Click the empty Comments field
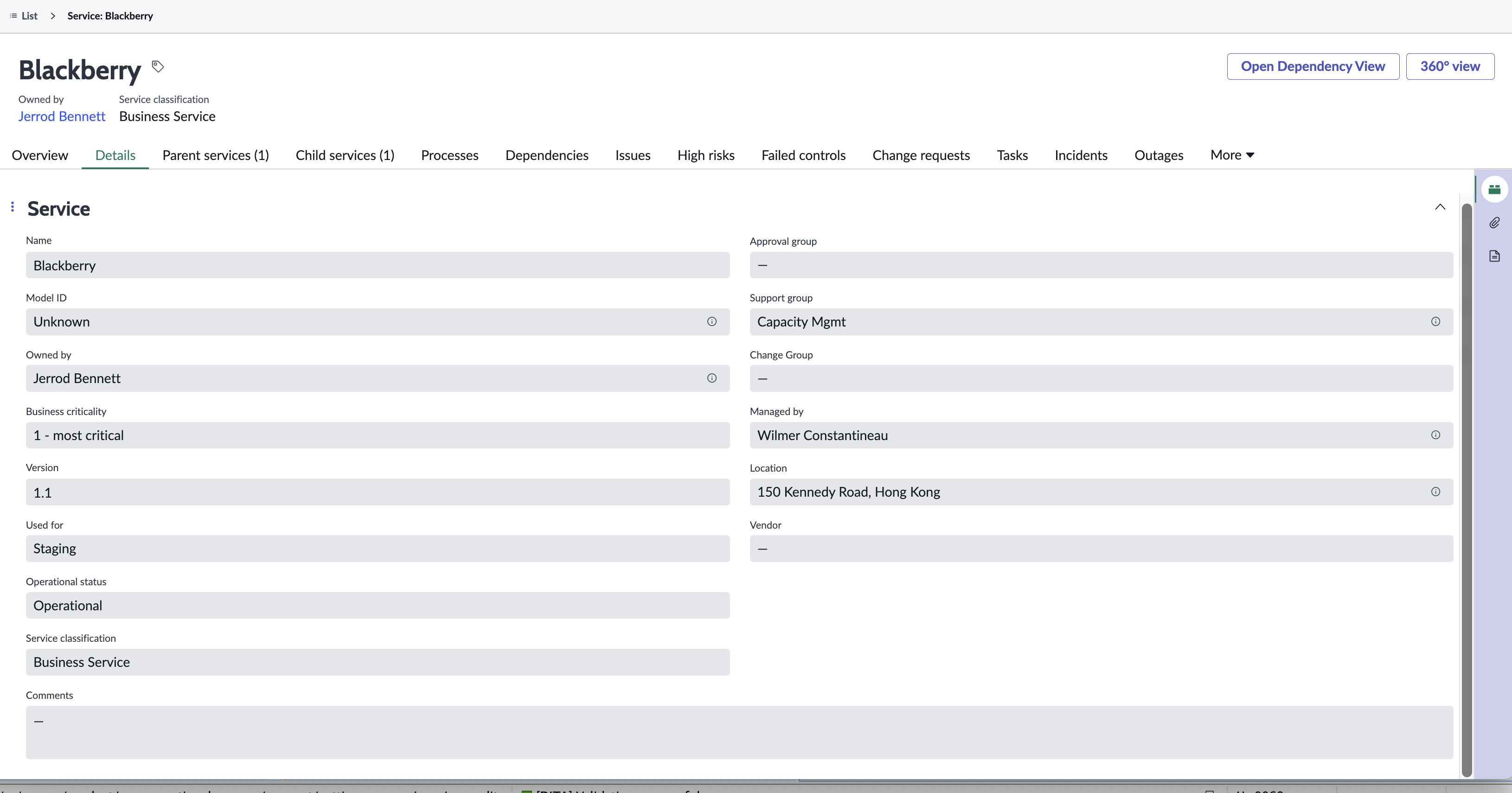Viewport: 1512px width, 793px height. coord(739,732)
